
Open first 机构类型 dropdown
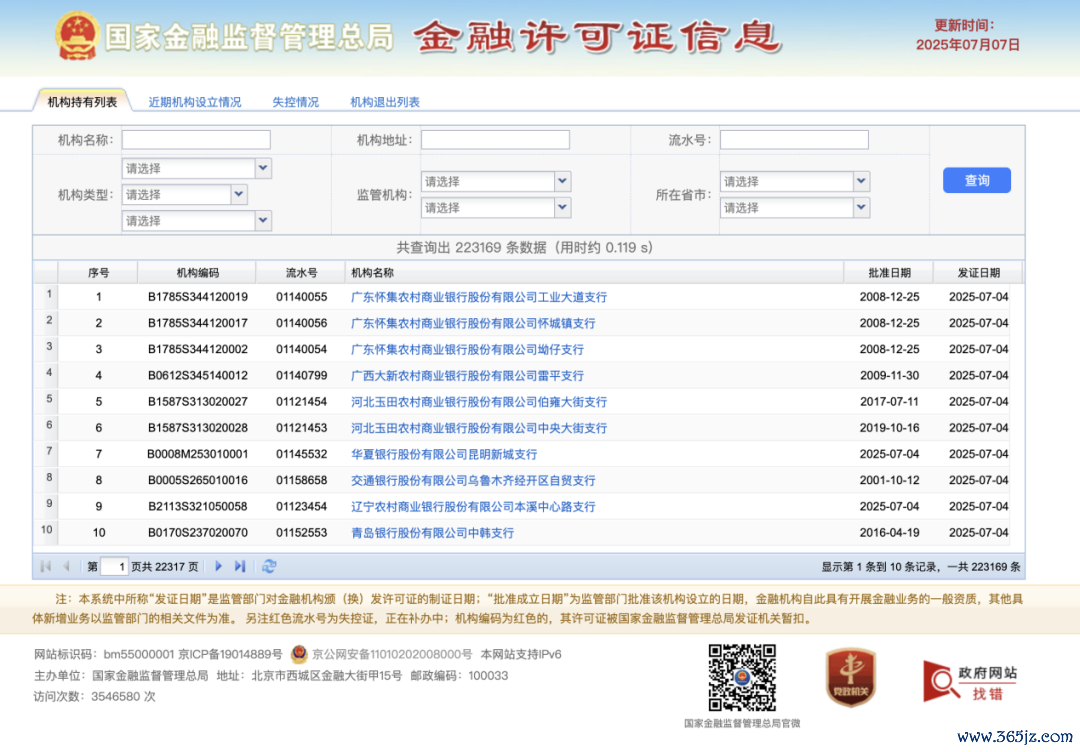[196, 168]
